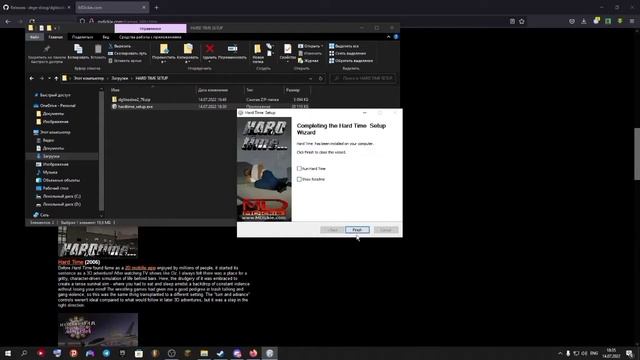640x360 pixels.
Task: Click the Downloads segment in the Explorer address bar
Action: 120,78
